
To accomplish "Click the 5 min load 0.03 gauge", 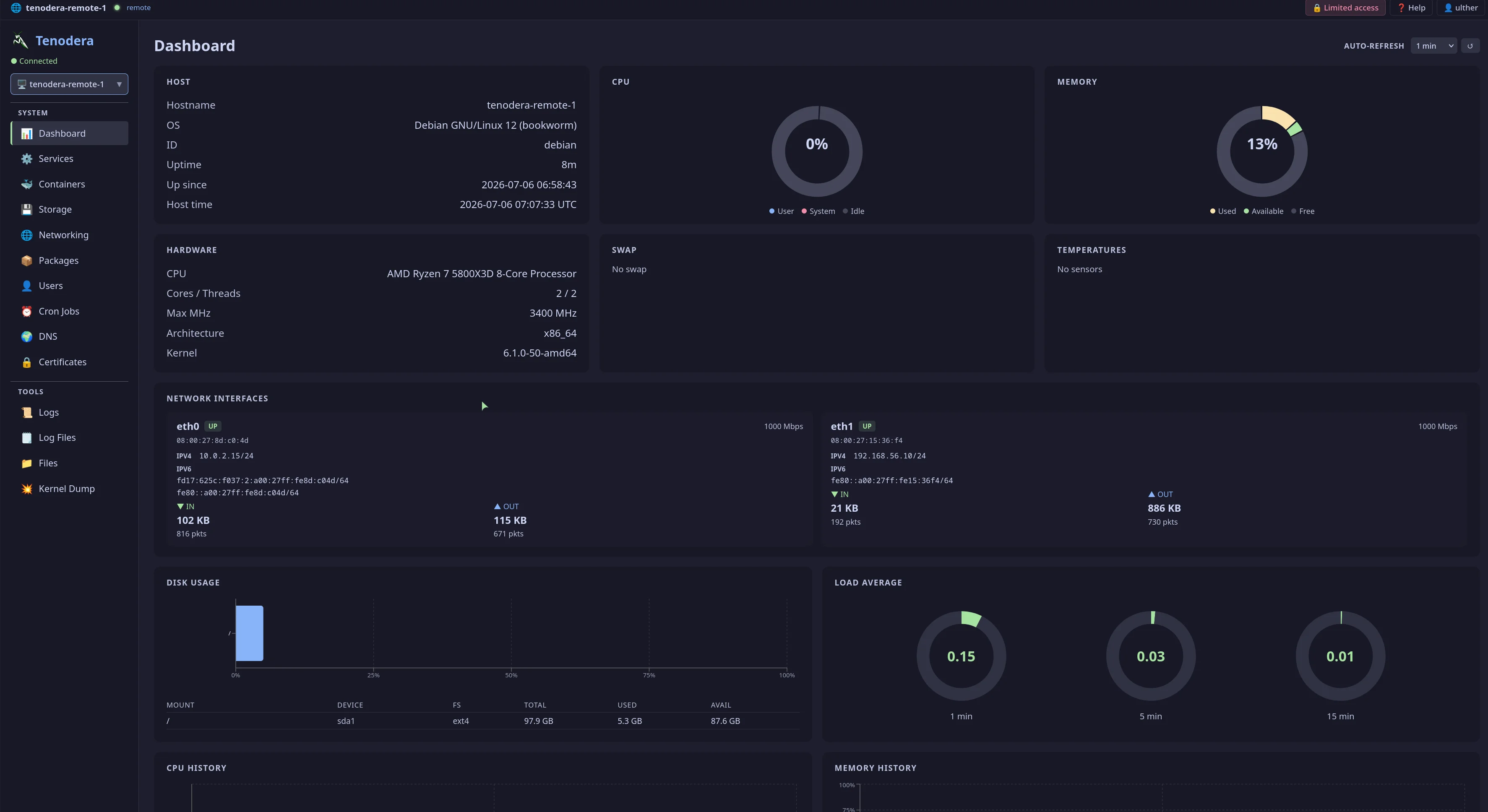I will click(x=1151, y=656).
